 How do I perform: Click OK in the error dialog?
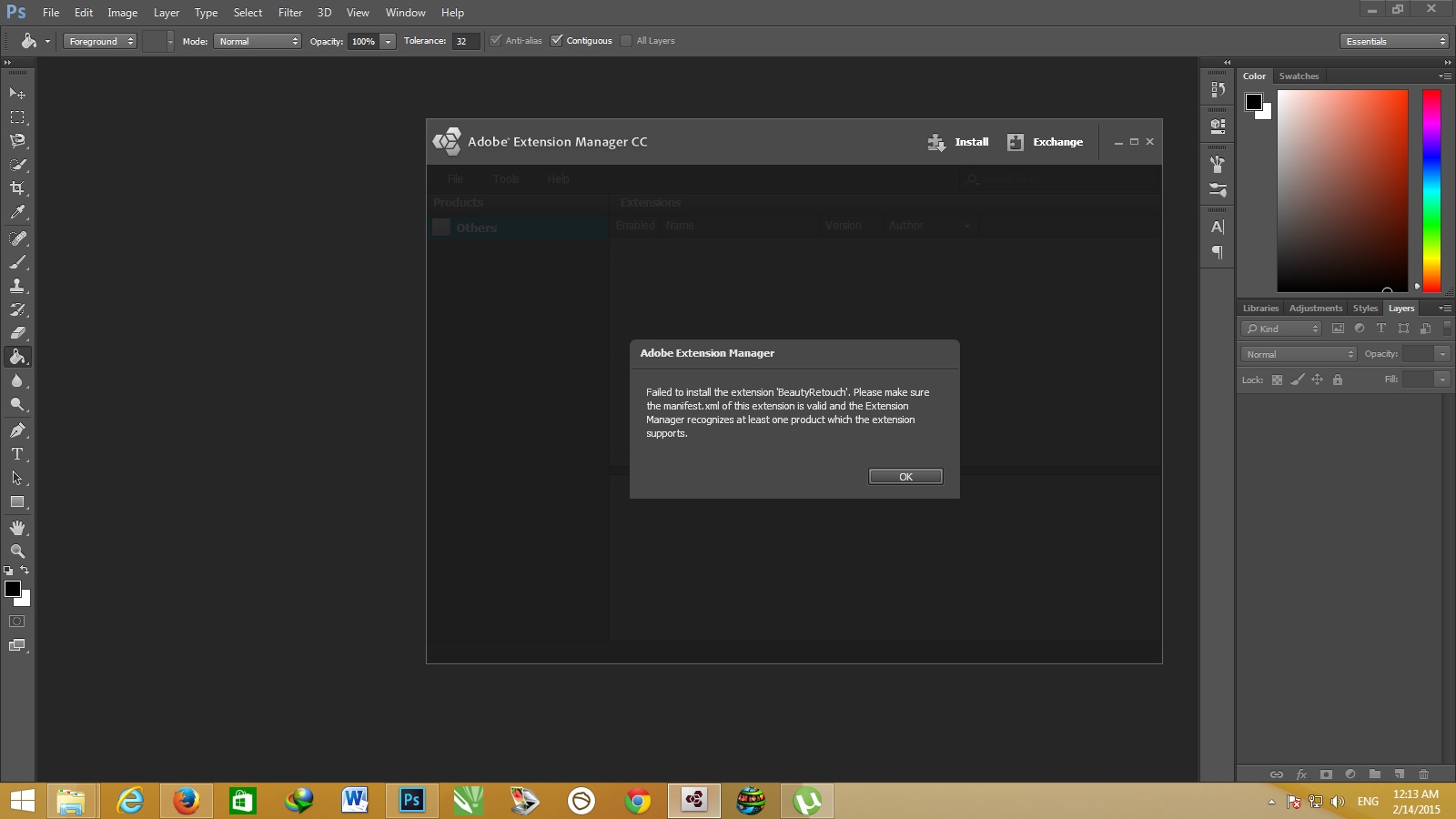[905, 477]
